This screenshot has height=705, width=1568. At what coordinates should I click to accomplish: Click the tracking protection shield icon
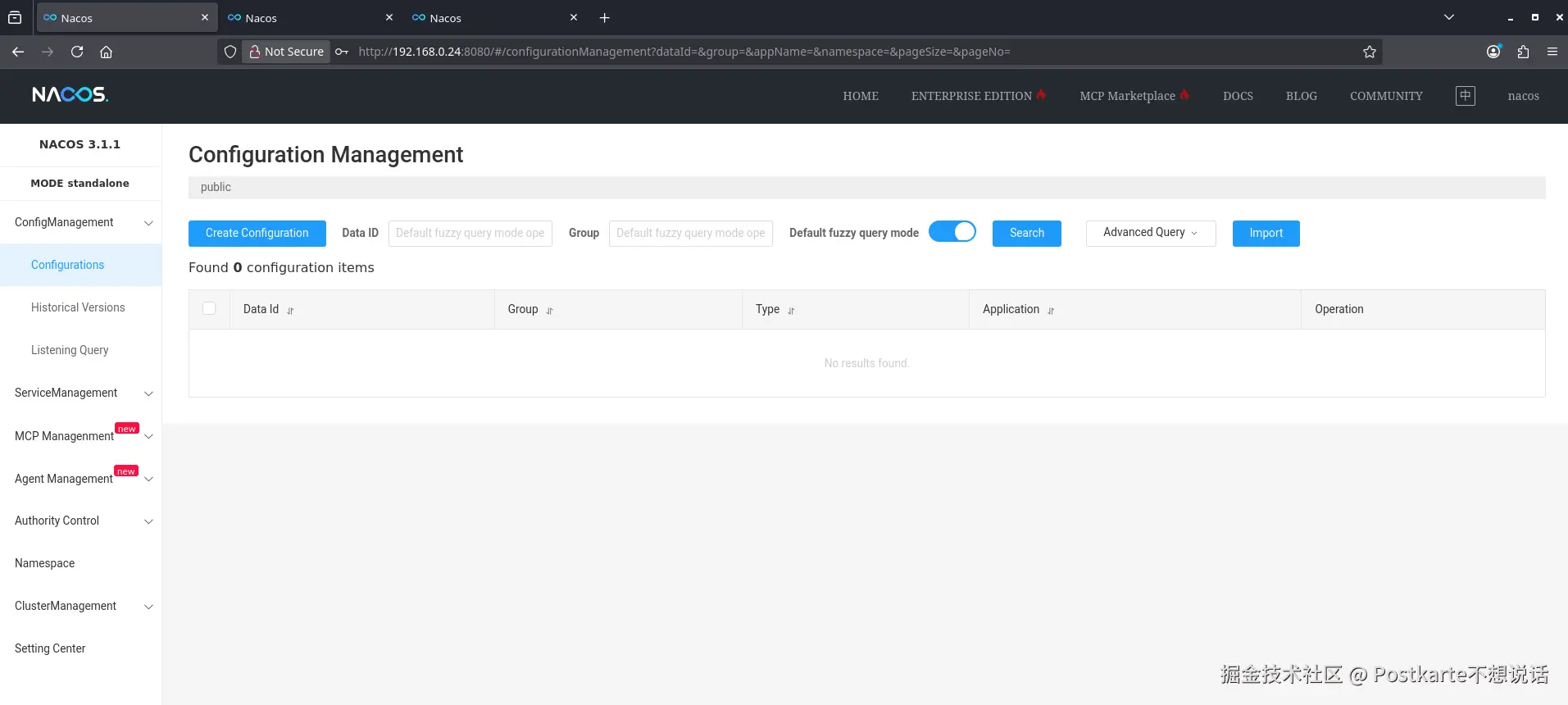230,52
